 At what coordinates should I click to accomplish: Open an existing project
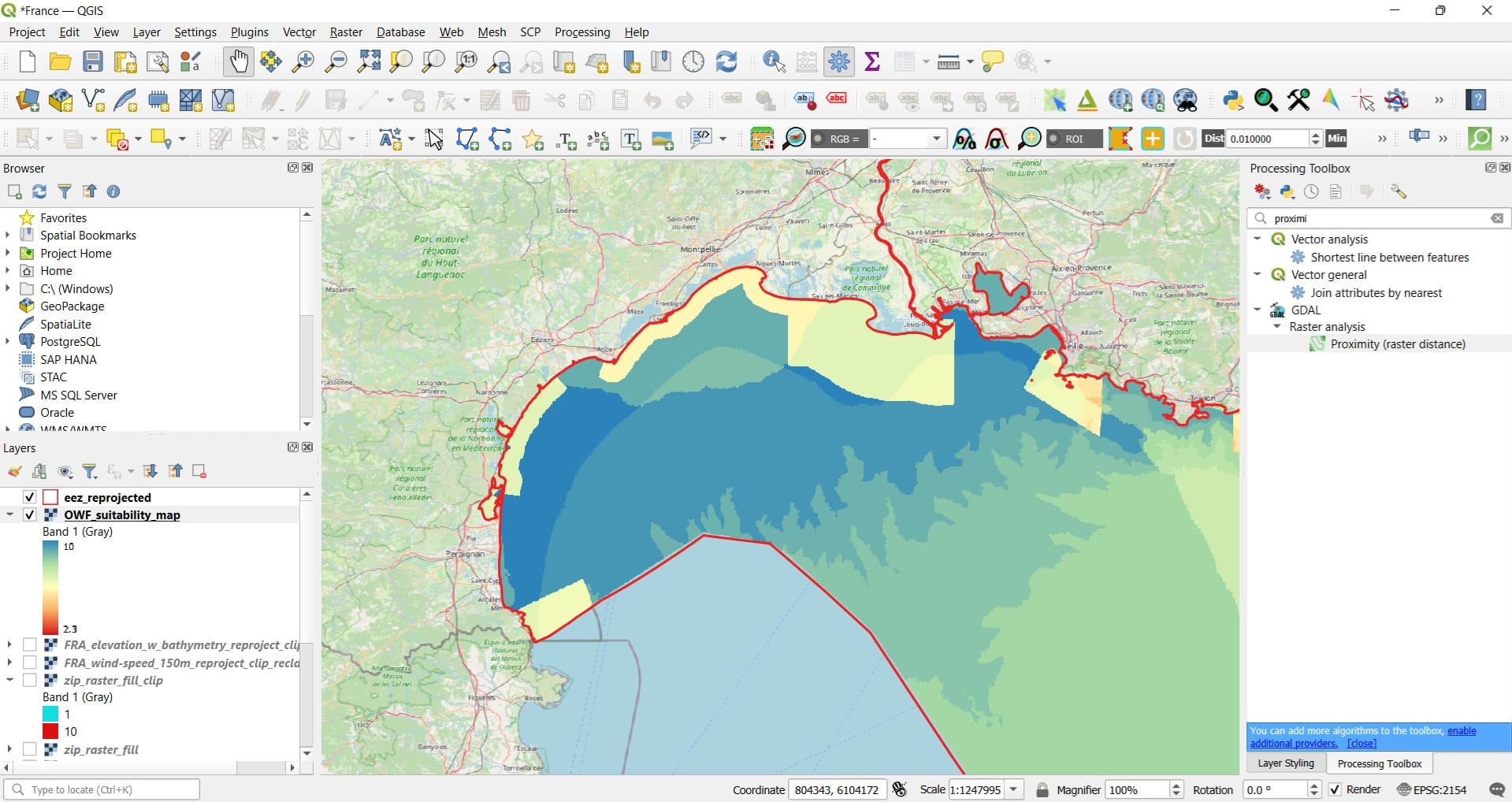pyautogui.click(x=60, y=61)
